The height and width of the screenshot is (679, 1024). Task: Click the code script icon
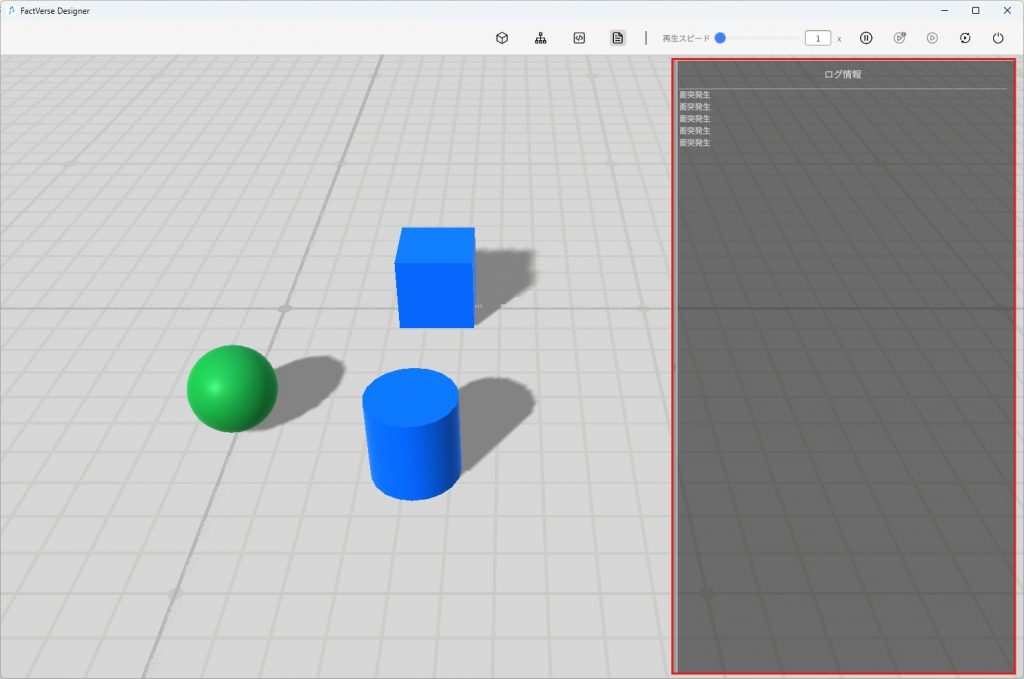point(579,38)
